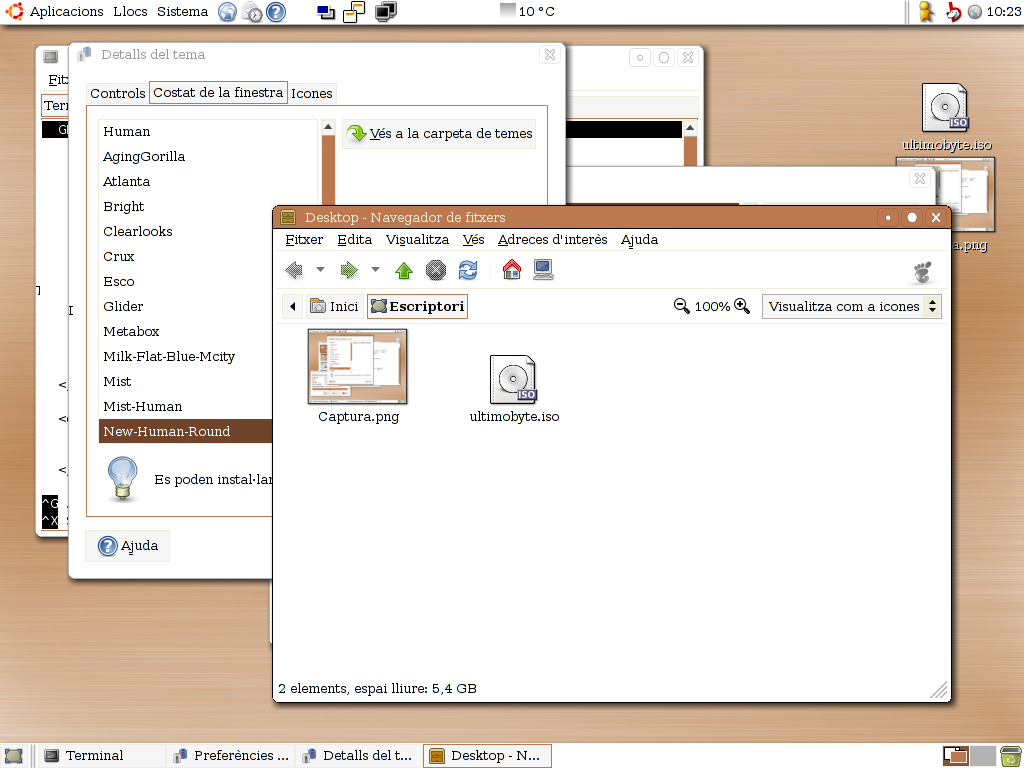Select the Atlanta theme
This screenshot has height=768, width=1024.
[x=208, y=181]
